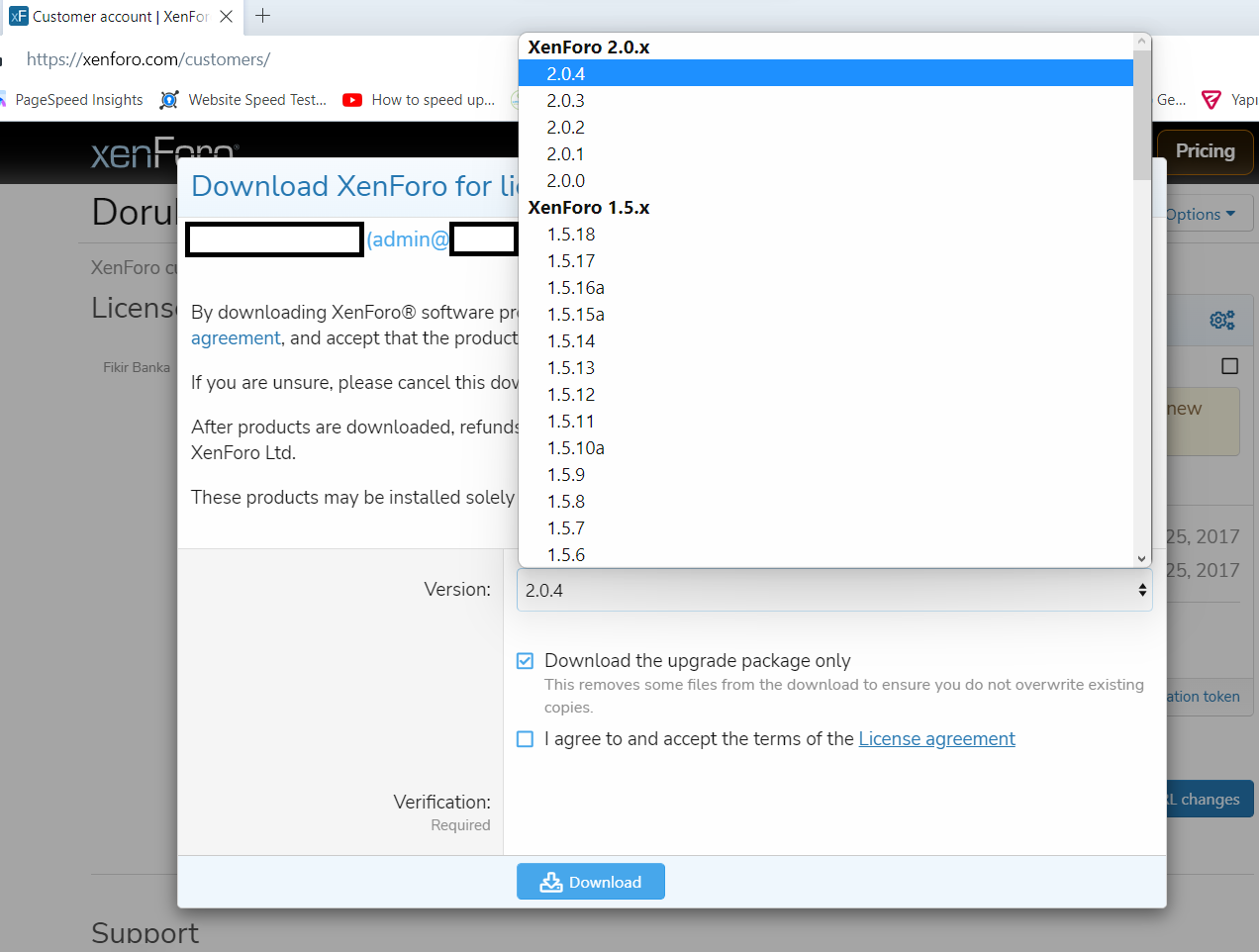Click the Download button
Image resolution: width=1259 pixels, height=952 pixels.
(591, 882)
